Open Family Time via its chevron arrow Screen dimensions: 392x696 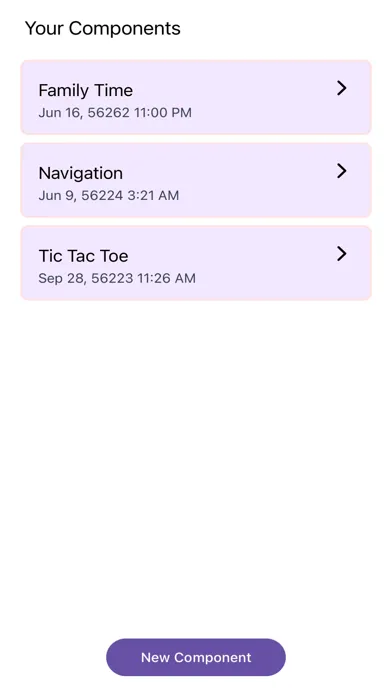point(341,88)
